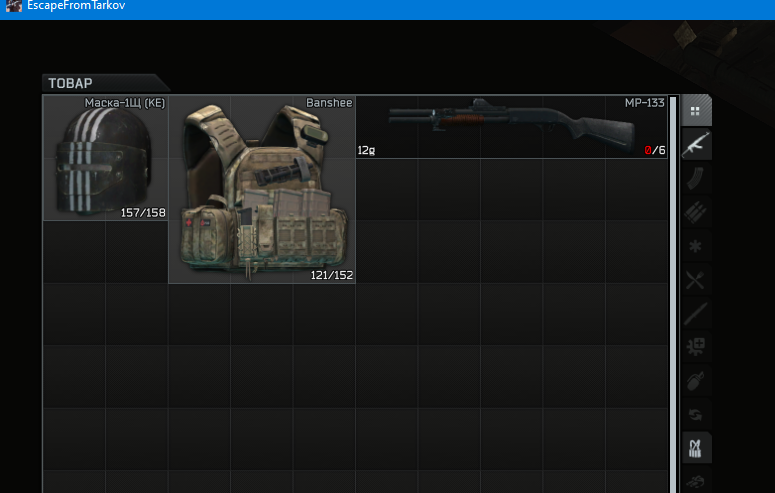Click the goods list vertical scrollbar

[x=673, y=294]
